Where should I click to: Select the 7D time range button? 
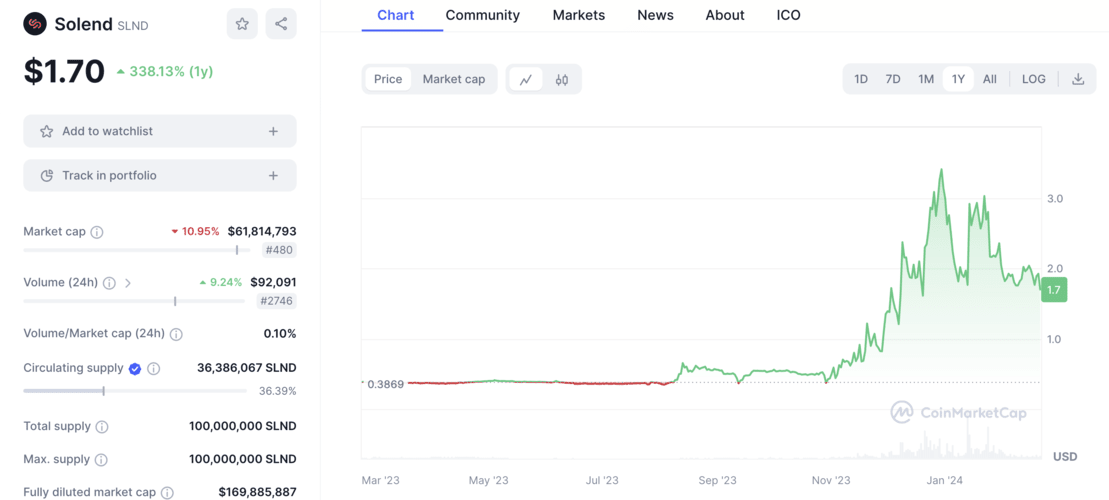(x=893, y=79)
